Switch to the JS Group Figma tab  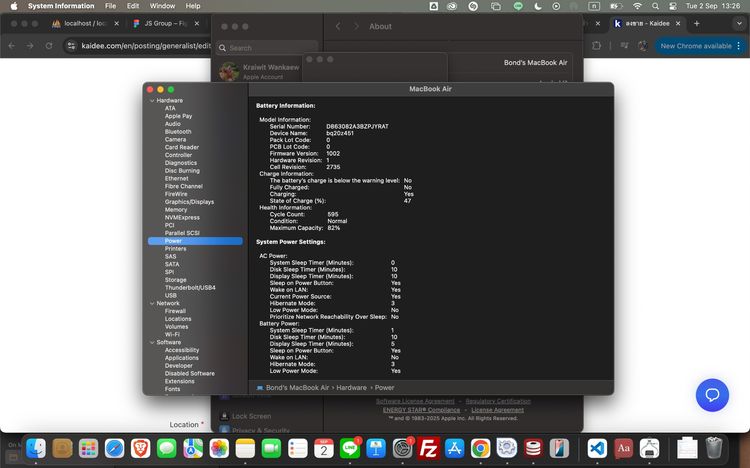[163, 22]
